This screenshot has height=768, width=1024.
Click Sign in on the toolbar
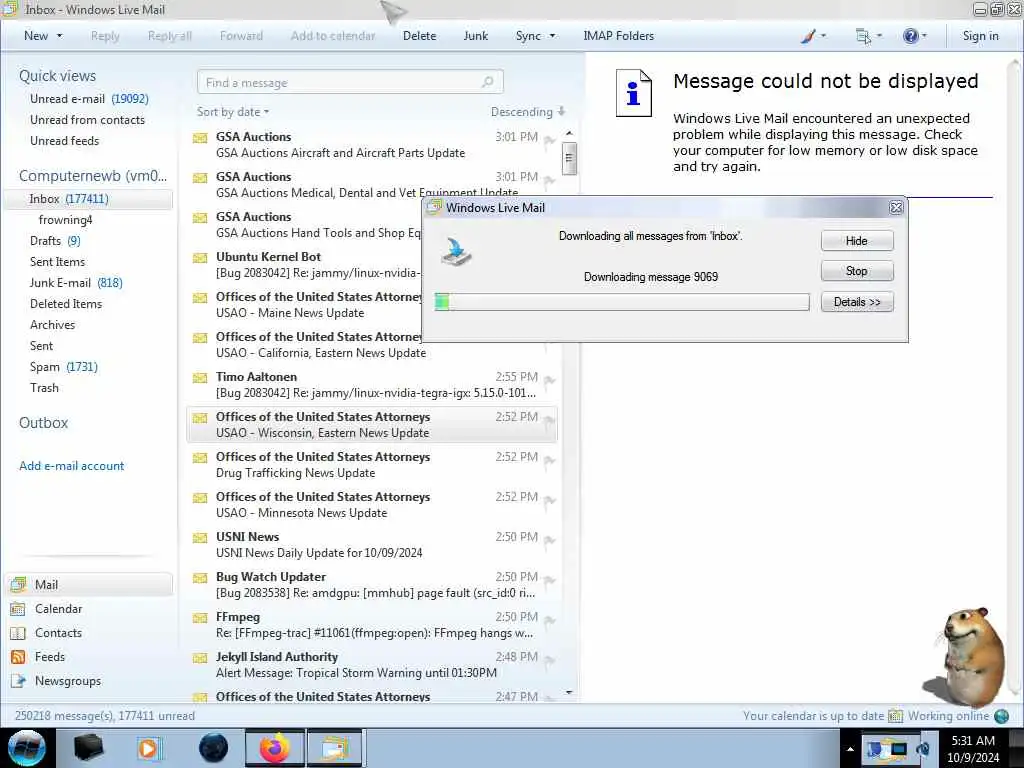pos(980,36)
